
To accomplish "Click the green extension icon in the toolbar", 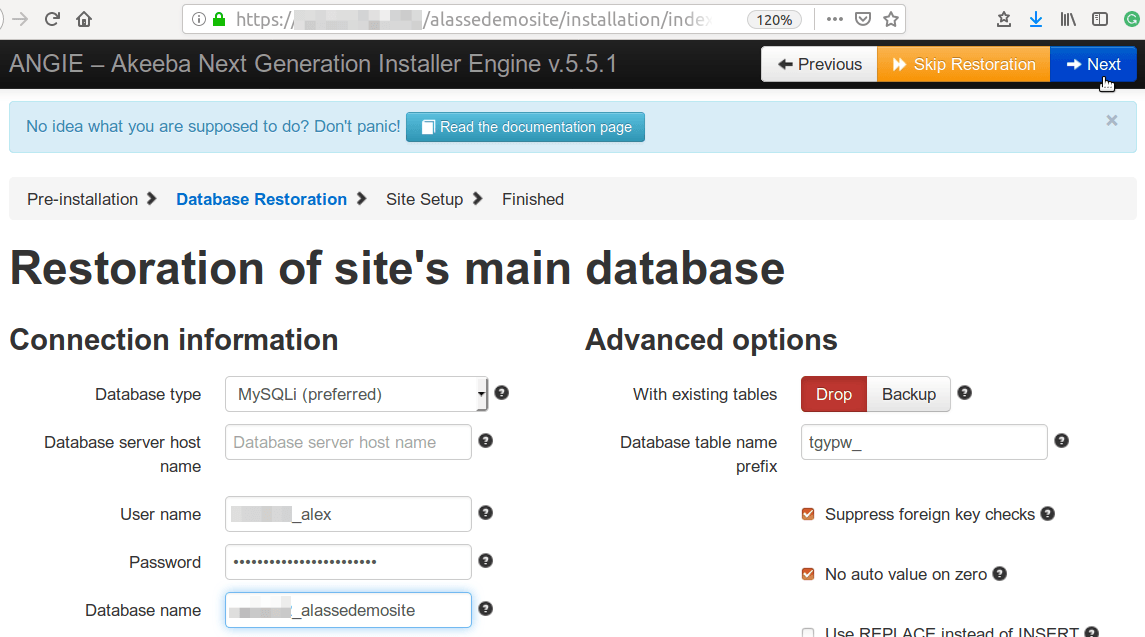I will (1132, 20).
